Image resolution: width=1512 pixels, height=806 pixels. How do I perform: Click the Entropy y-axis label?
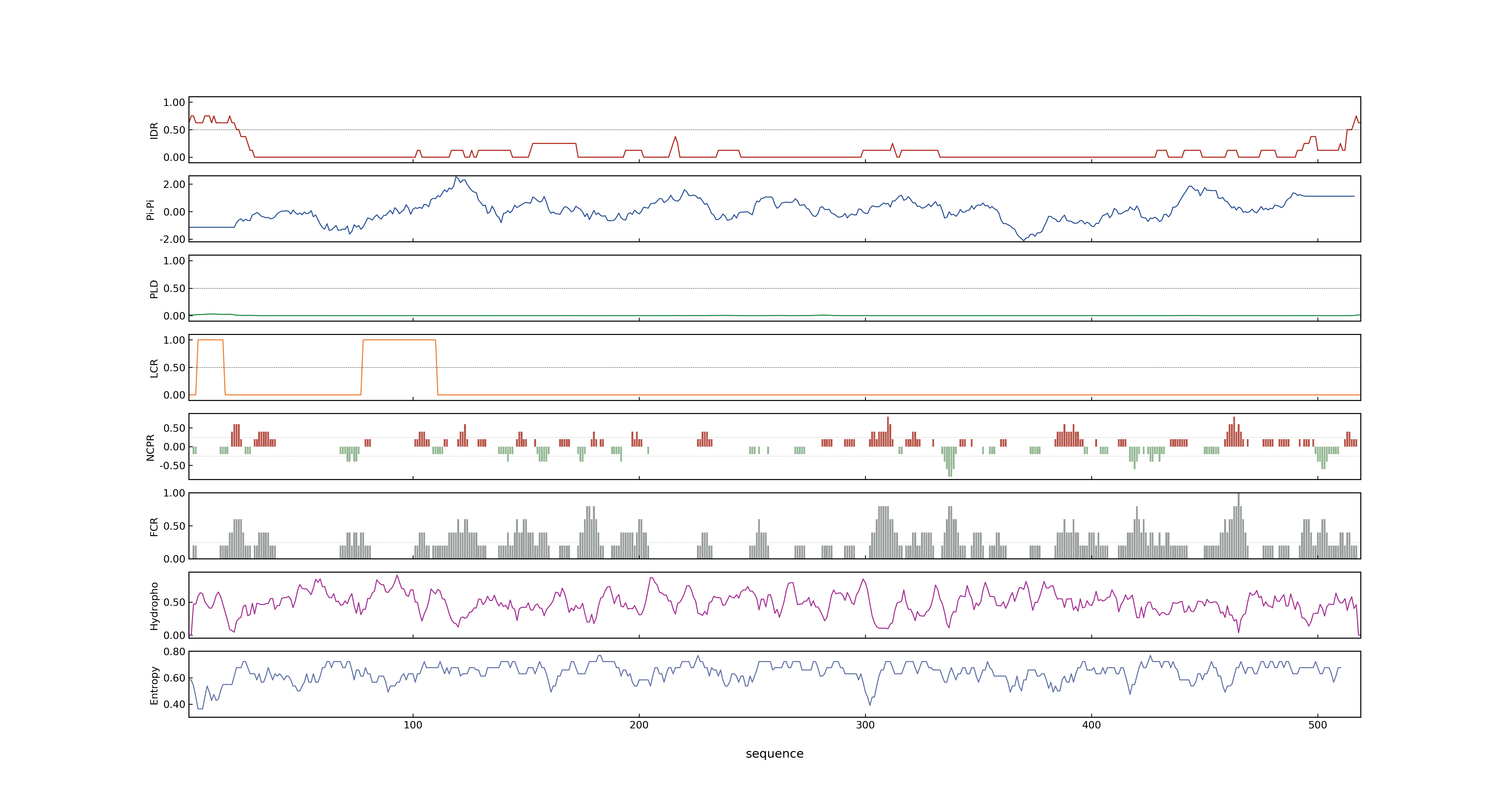pos(154,685)
